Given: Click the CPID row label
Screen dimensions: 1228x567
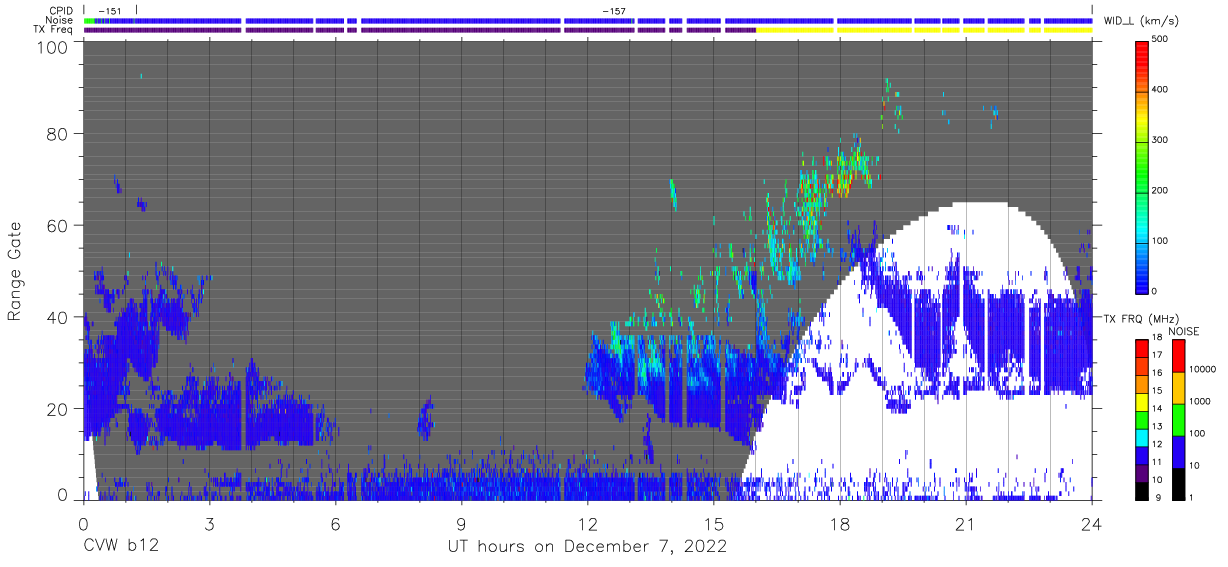Looking at the screenshot, I should click(62, 11).
